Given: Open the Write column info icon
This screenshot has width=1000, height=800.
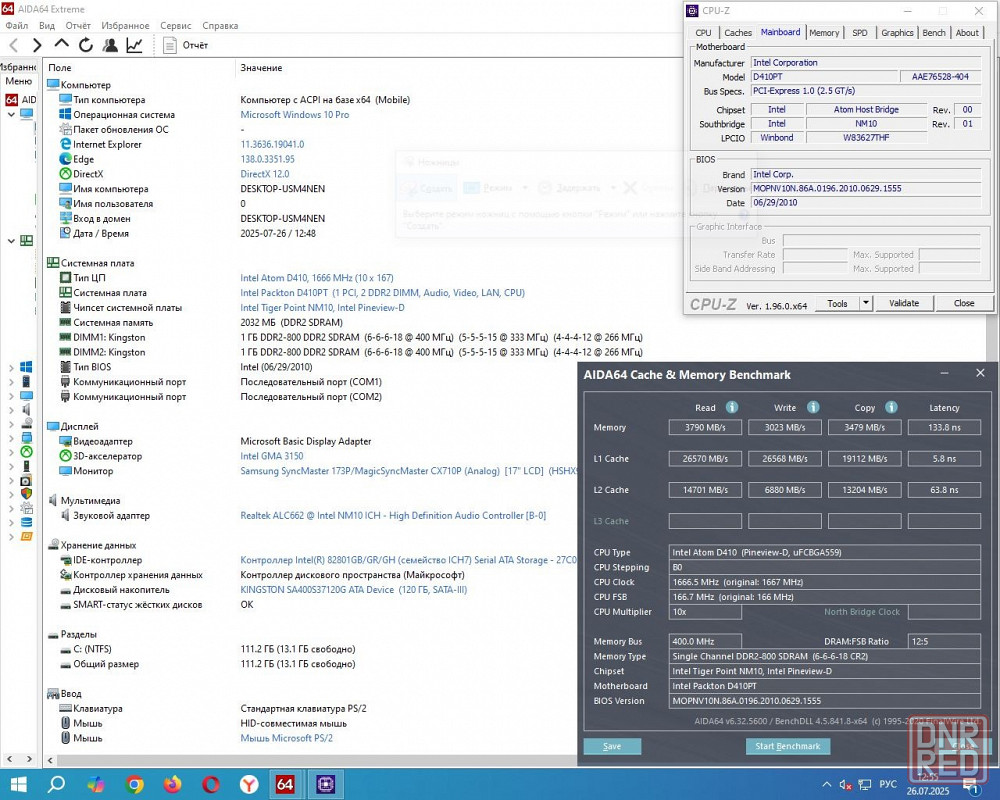Looking at the screenshot, I should [x=812, y=407].
